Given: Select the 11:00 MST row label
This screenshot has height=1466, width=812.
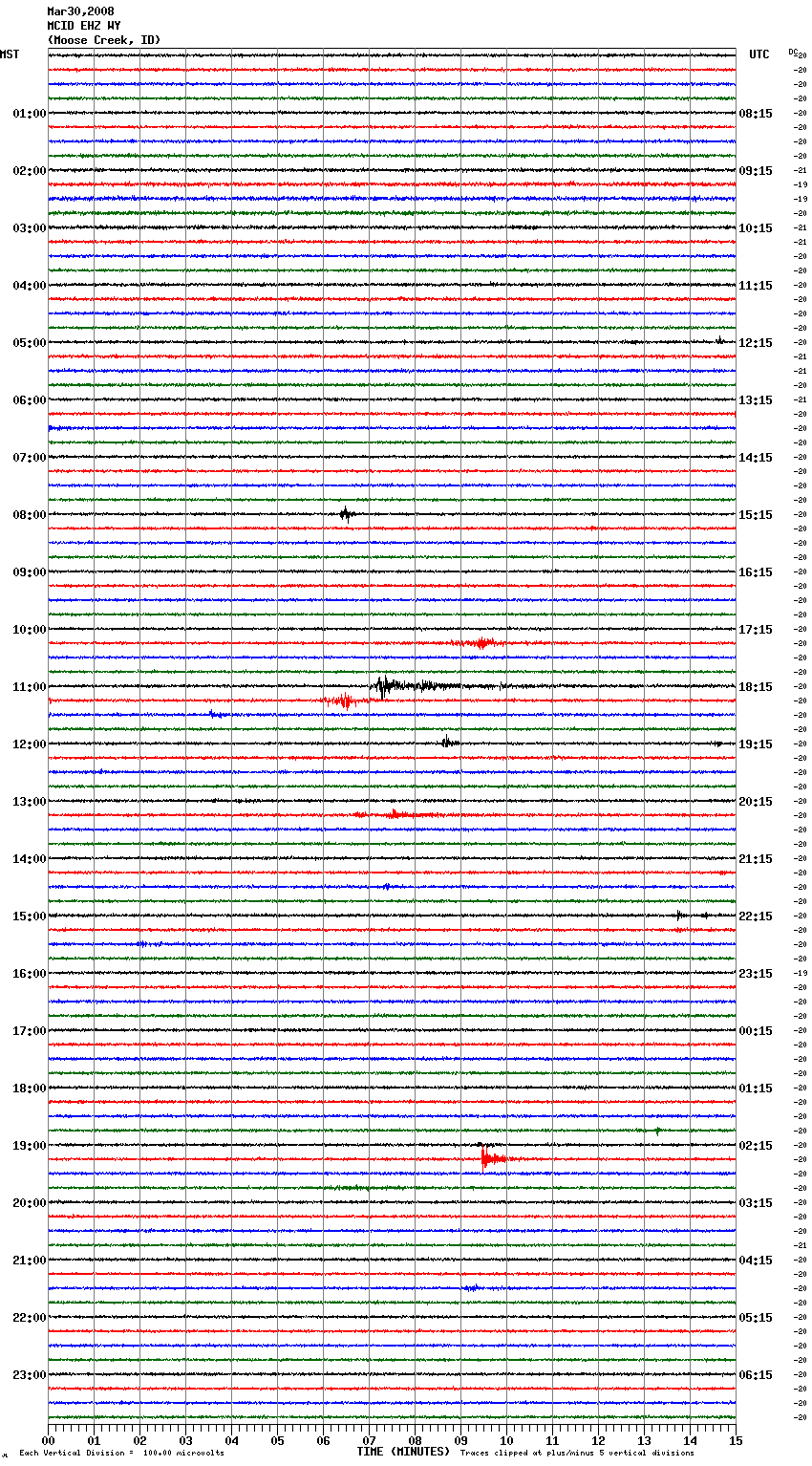Looking at the screenshot, I should tap(30, 687).
